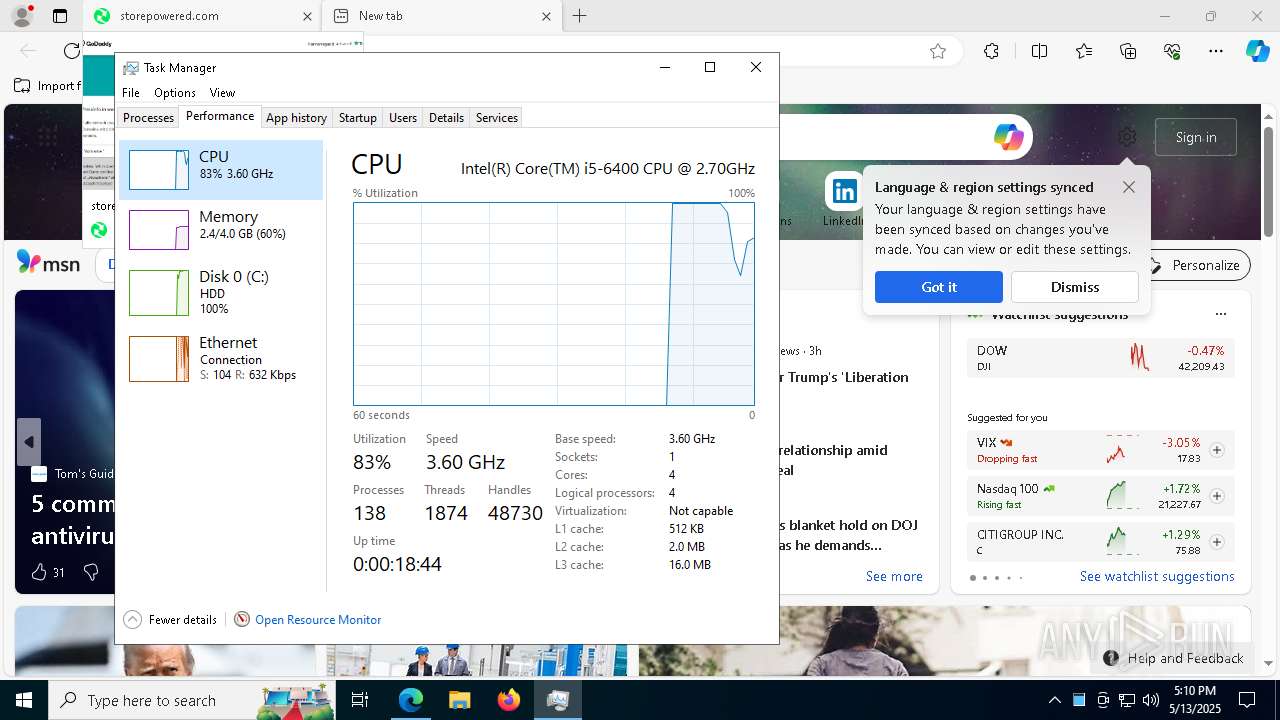Refresh the page in Edge

pyautogui.click(x=71, y=51)
